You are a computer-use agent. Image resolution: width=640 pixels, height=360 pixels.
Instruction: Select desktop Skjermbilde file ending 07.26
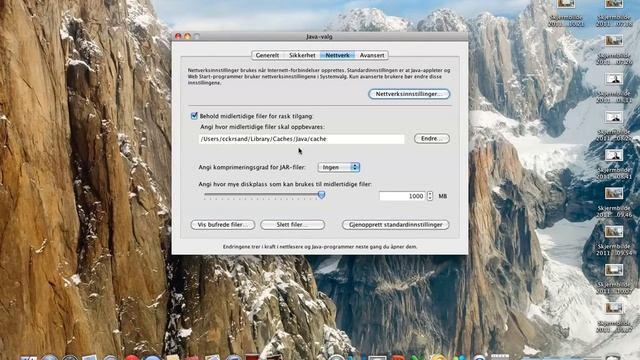click(x=614, y=50)
